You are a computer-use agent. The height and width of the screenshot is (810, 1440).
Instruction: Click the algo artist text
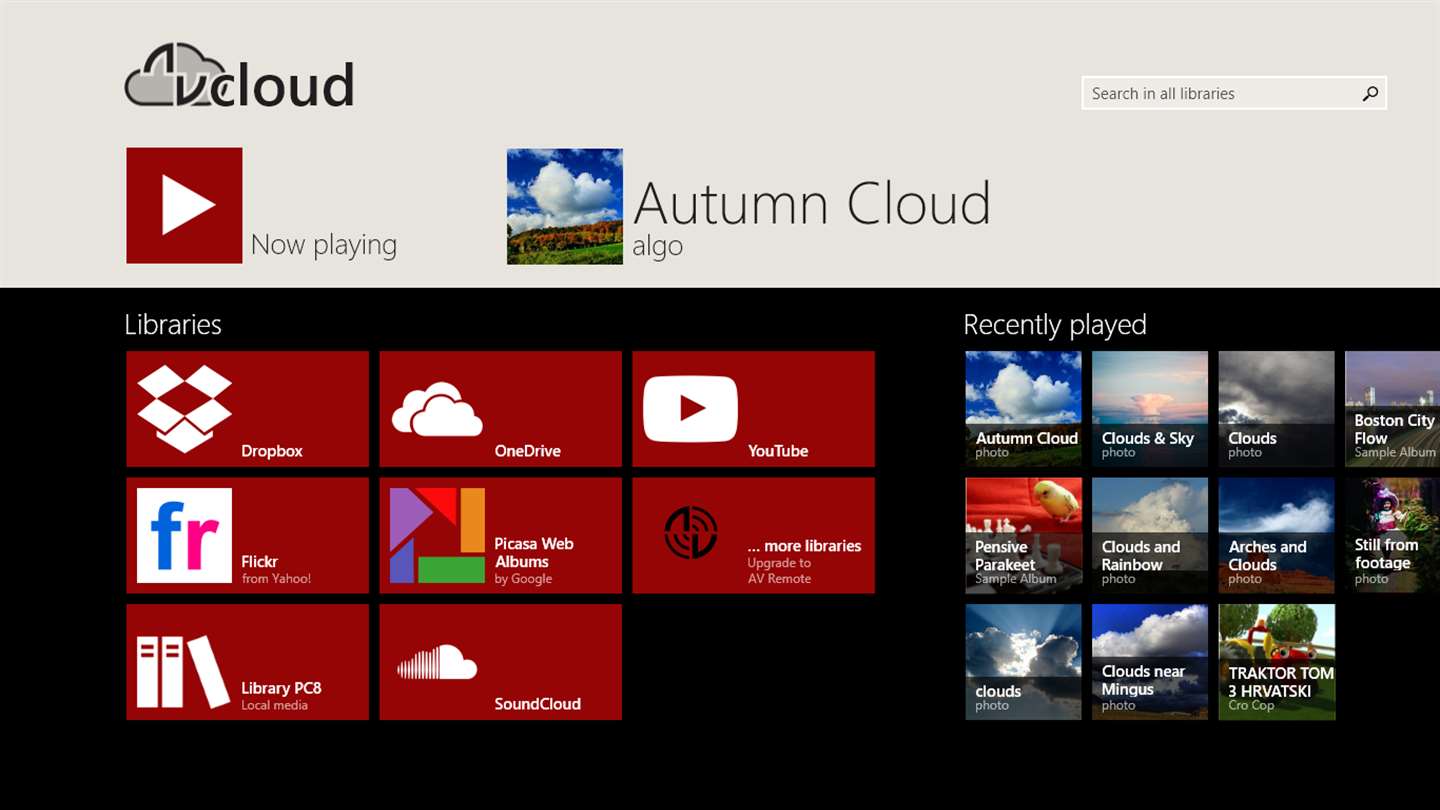657,247
